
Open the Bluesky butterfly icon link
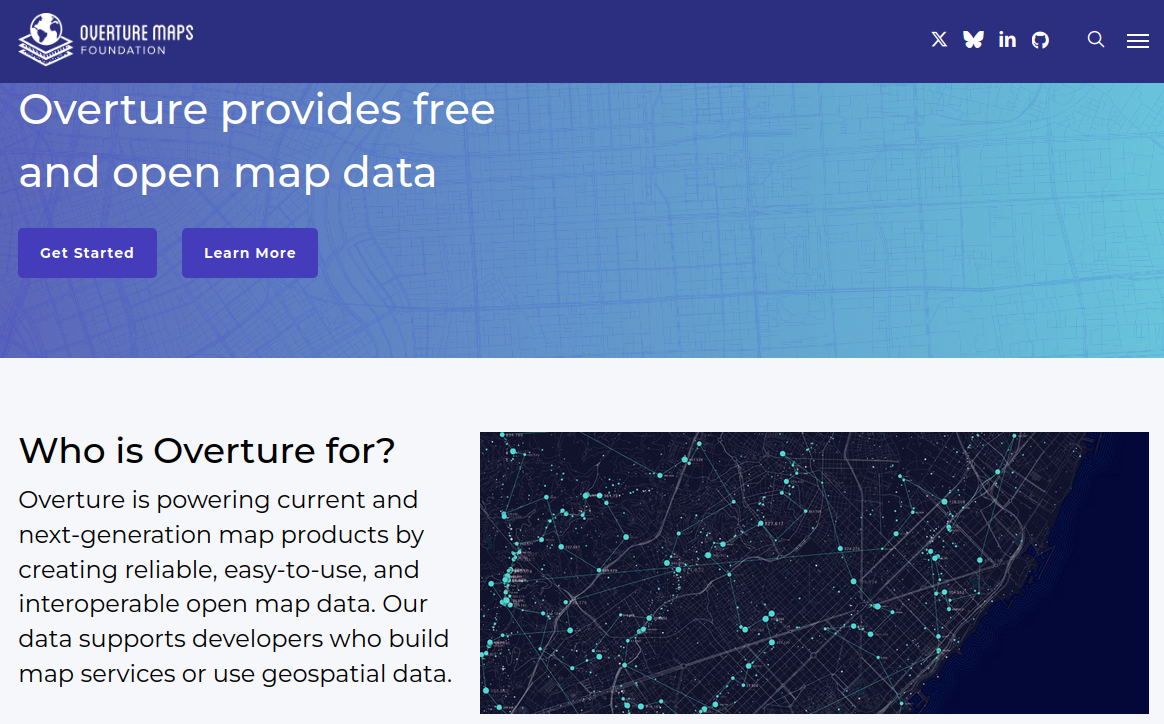click(x=973, y=40)
